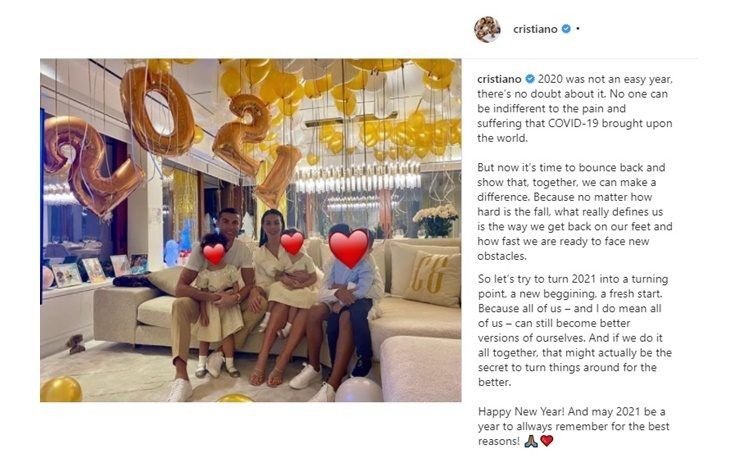This screenshot has width=738, height=462.
Task: Click the middle heart sticker on the photo
Action: 292,243
